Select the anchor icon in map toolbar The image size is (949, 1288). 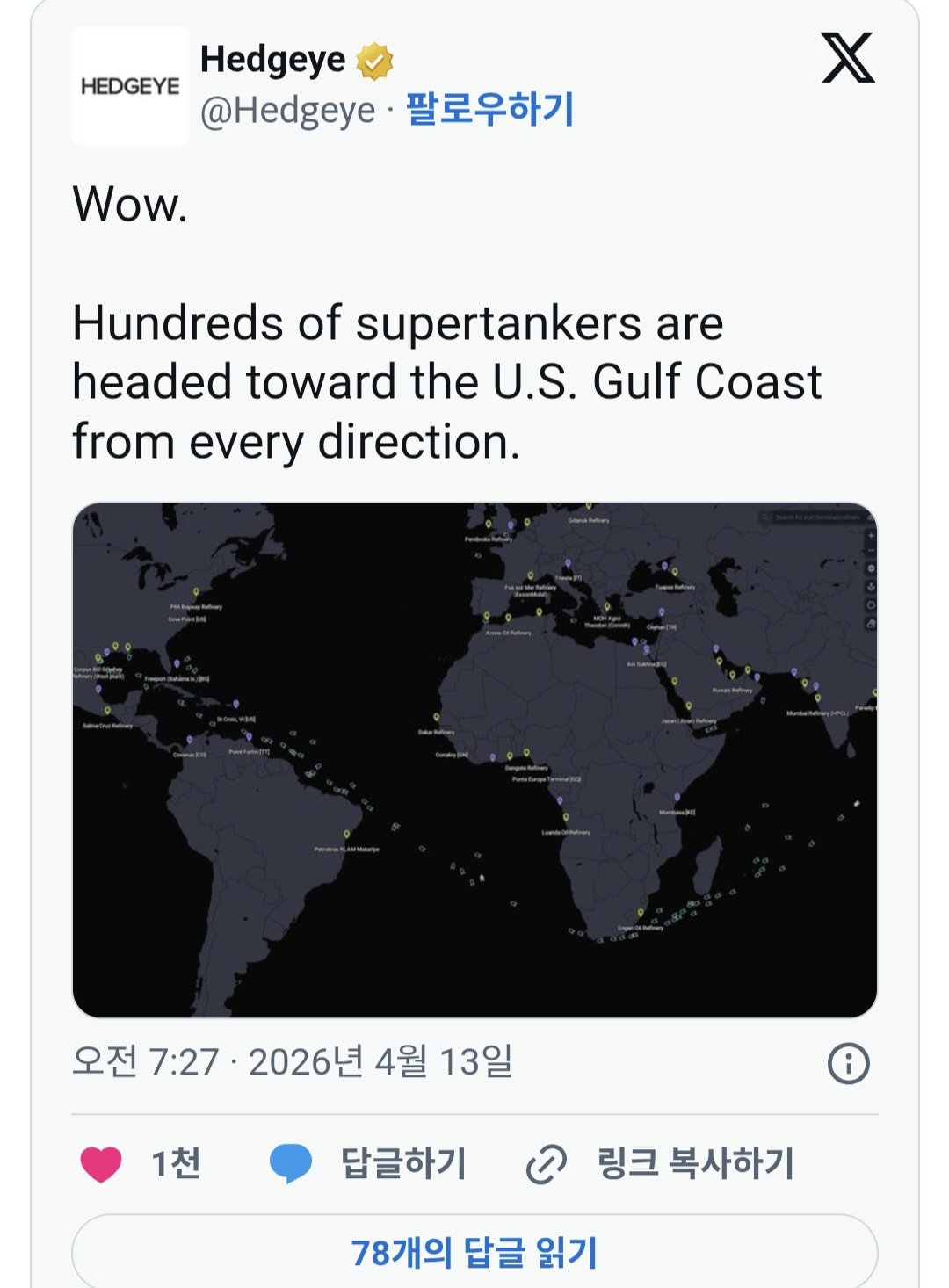click(x=871, y=587)
